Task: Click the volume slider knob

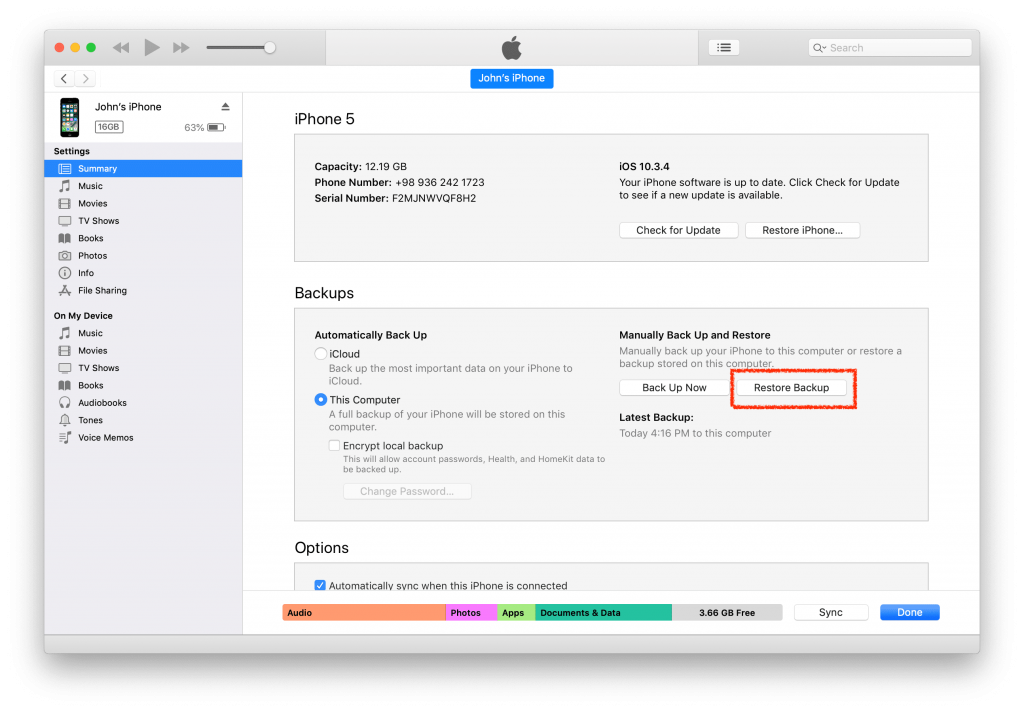Action: click(x=269, y=48)
